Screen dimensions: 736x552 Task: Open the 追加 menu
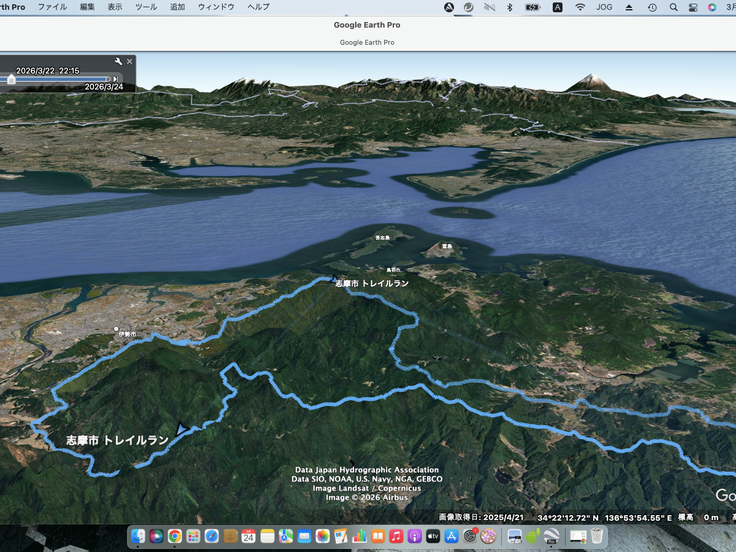[177, 7]
